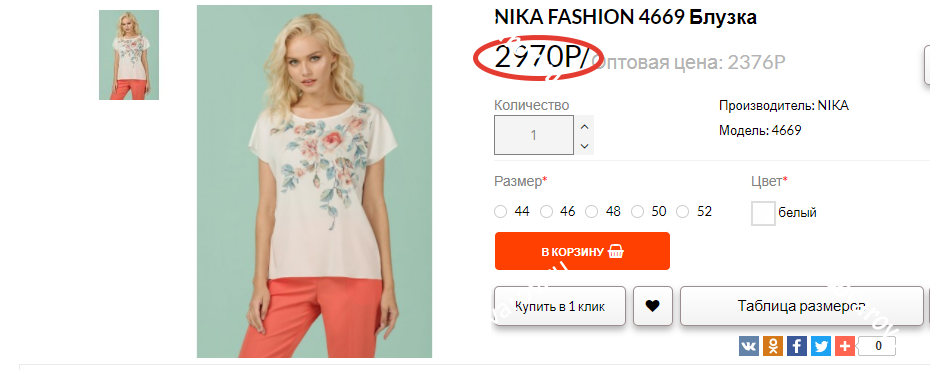Share on VK social icon
930x370 pixels.
pos(749,346)
